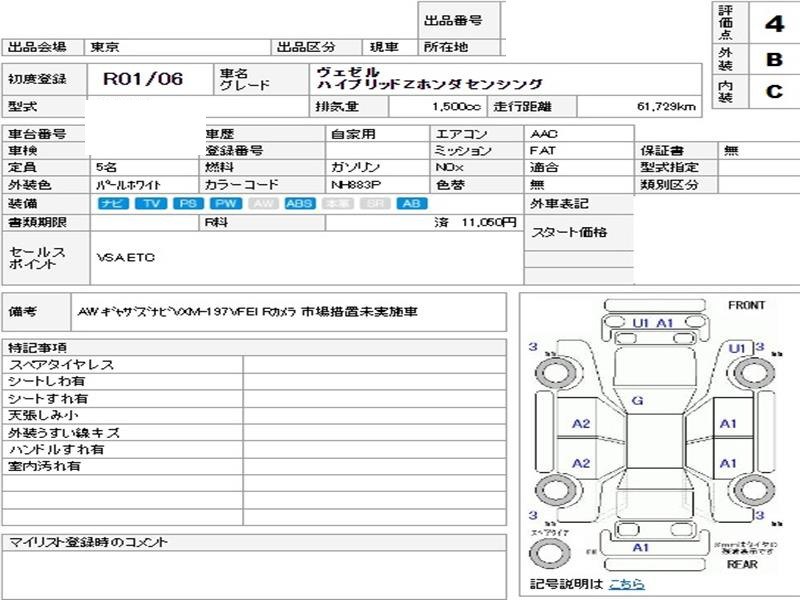The width and height of the screenshot is (800, 600).
Task: Click the 無 value beside 色替
Action: (x=537, y=185)
